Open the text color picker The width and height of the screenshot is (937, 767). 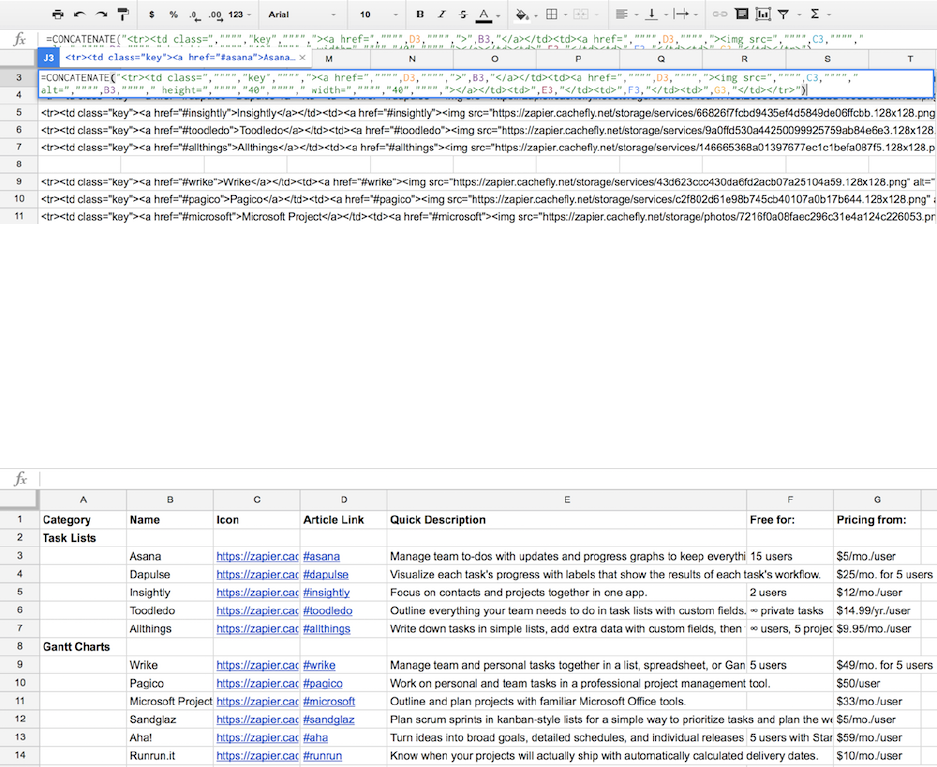point(488,15)
